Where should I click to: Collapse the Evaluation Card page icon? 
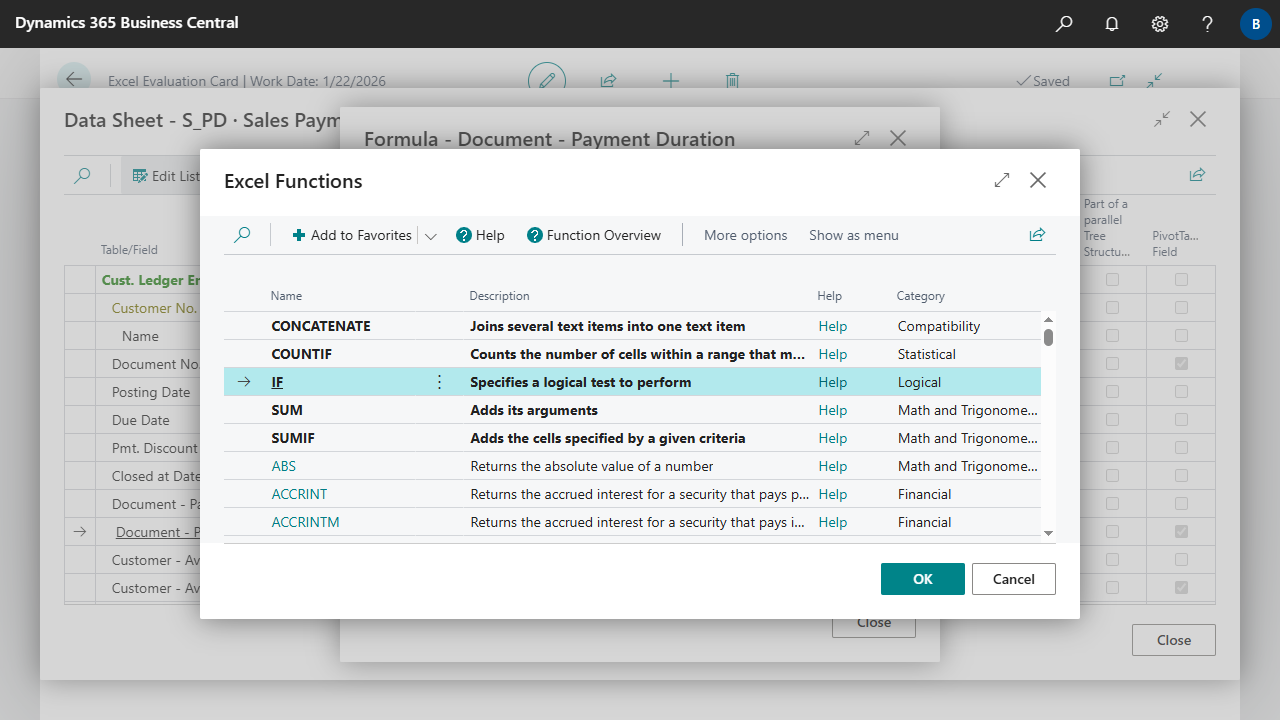pyautogui.click(x=1155, y=81)
